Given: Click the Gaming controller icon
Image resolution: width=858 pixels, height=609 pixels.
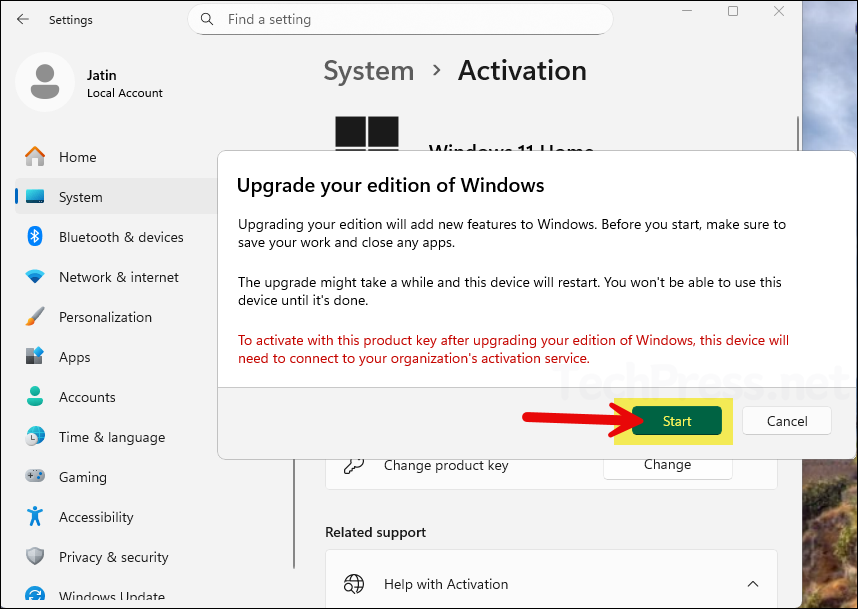Looking at the screenshot, I should click(x=35, y=475).
